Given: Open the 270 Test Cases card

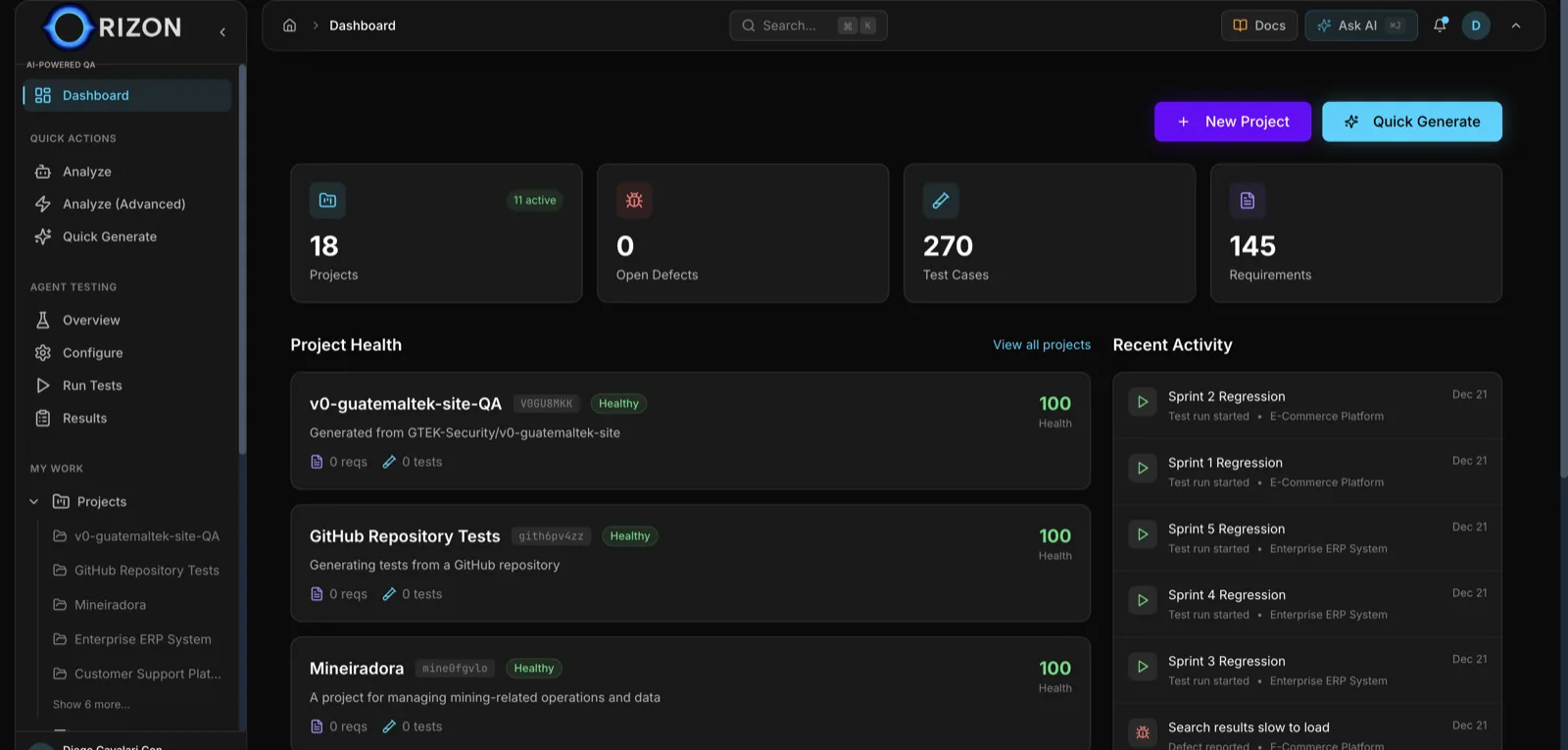Looking at the screenshot, I should 1050,233.
